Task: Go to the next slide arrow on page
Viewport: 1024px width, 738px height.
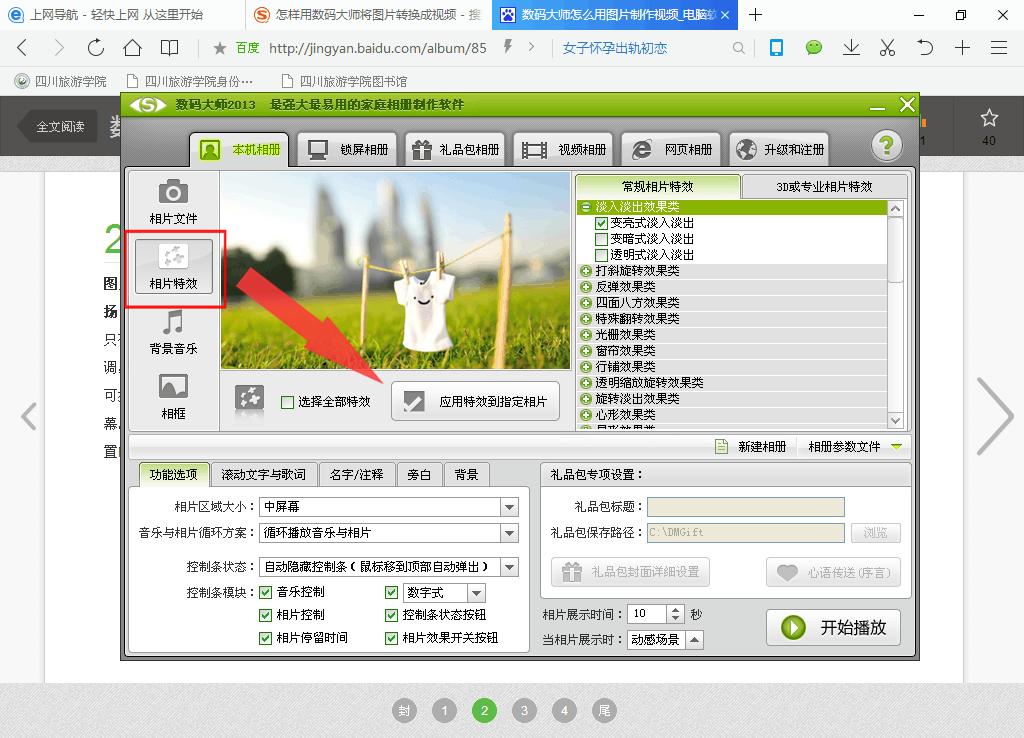Action: 994,417
